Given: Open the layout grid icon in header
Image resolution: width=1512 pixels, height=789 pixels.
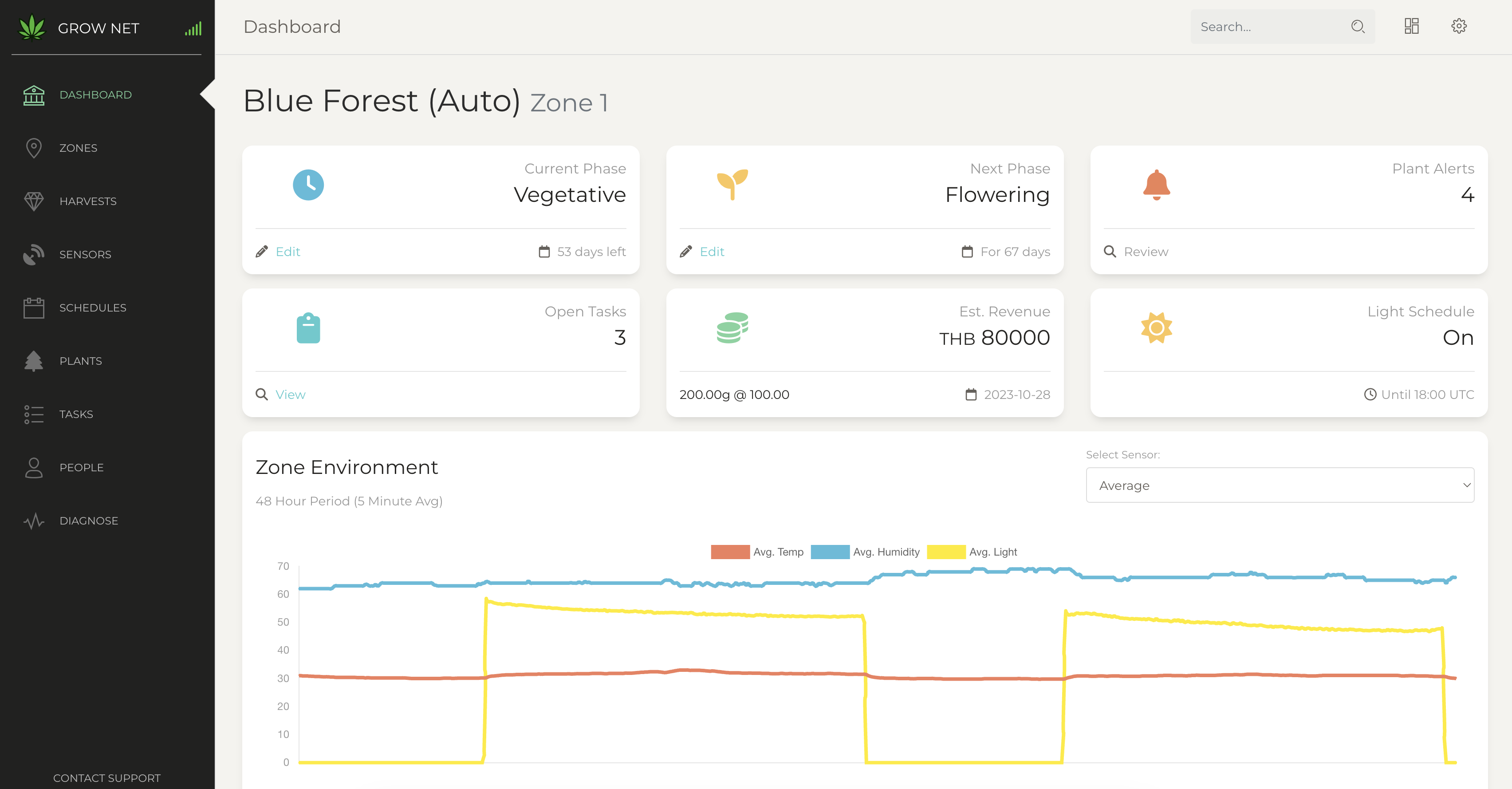Looking at the screenshot, I should point(1411,27).
